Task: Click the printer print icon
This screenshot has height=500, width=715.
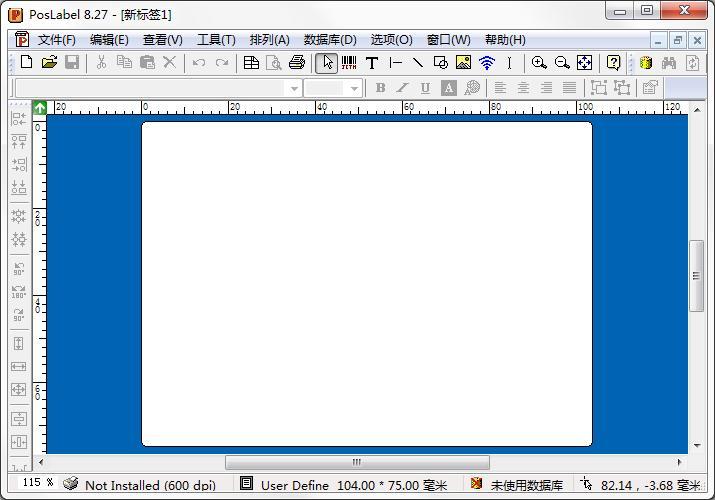Action: 297,63
